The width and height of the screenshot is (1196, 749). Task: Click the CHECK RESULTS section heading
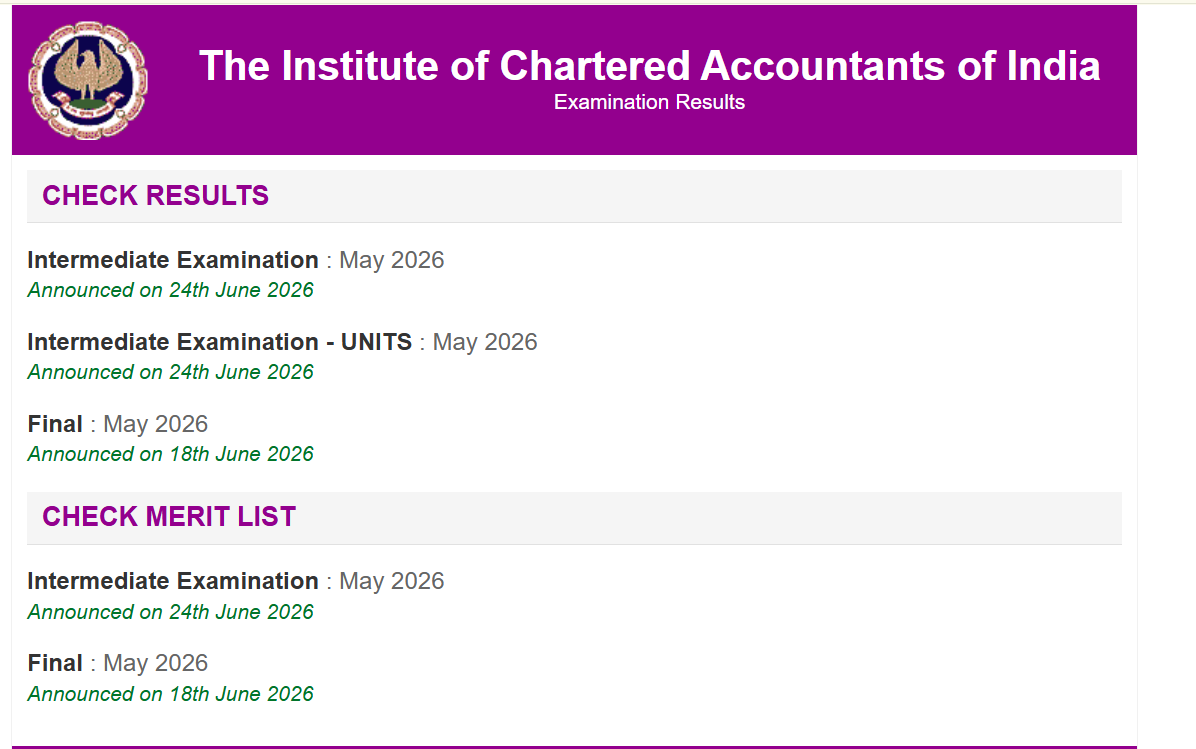pyautogui.click(x=156, y=196)
